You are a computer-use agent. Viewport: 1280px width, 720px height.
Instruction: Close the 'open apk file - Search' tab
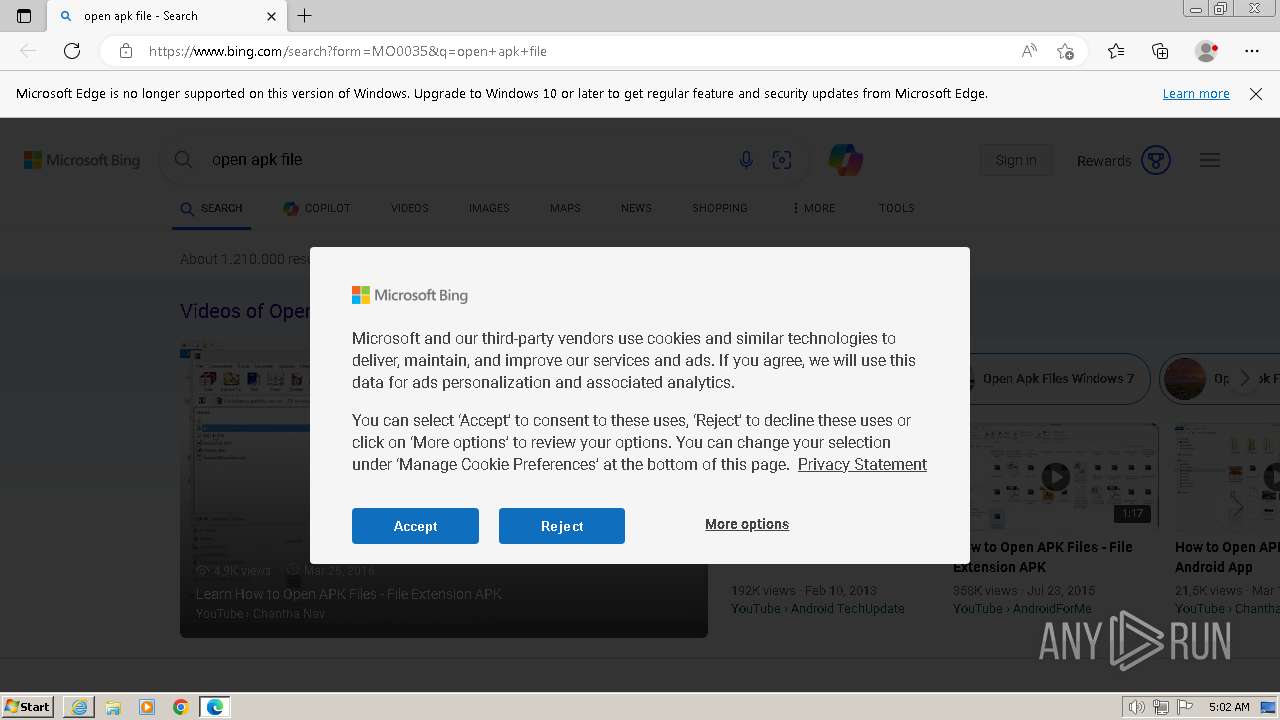271,16
